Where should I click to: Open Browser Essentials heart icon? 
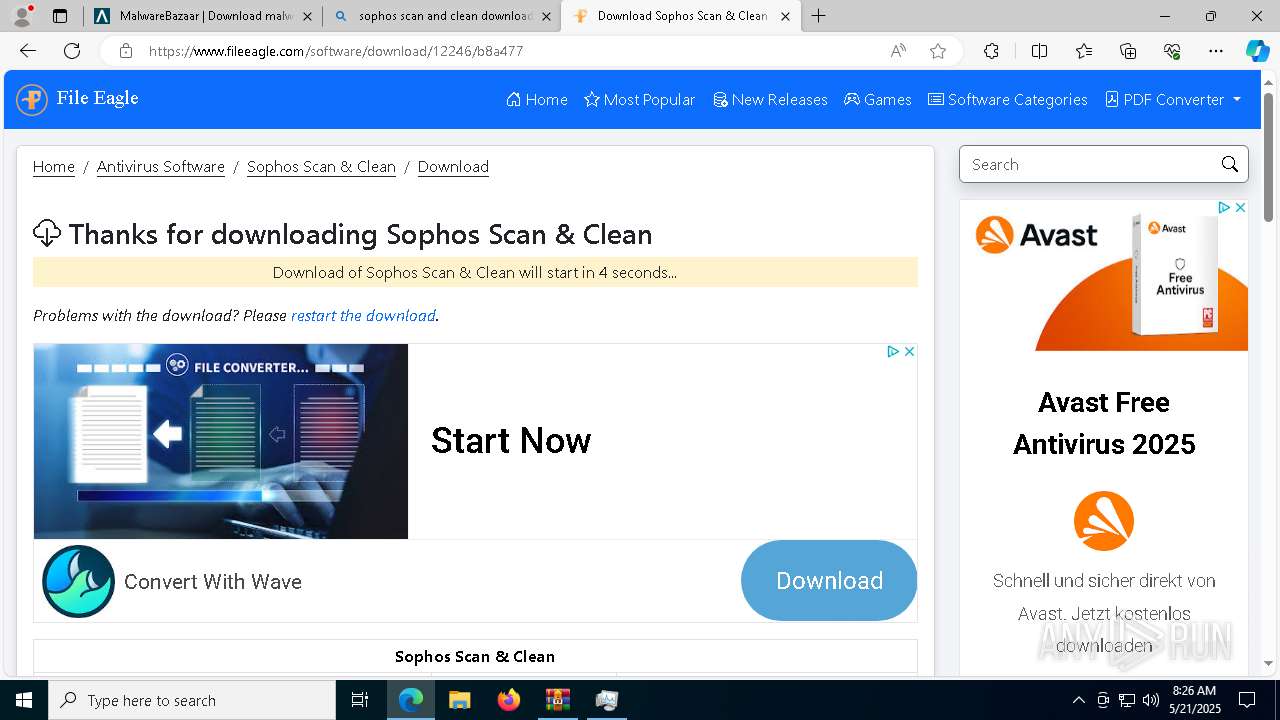click(1172, 51)
